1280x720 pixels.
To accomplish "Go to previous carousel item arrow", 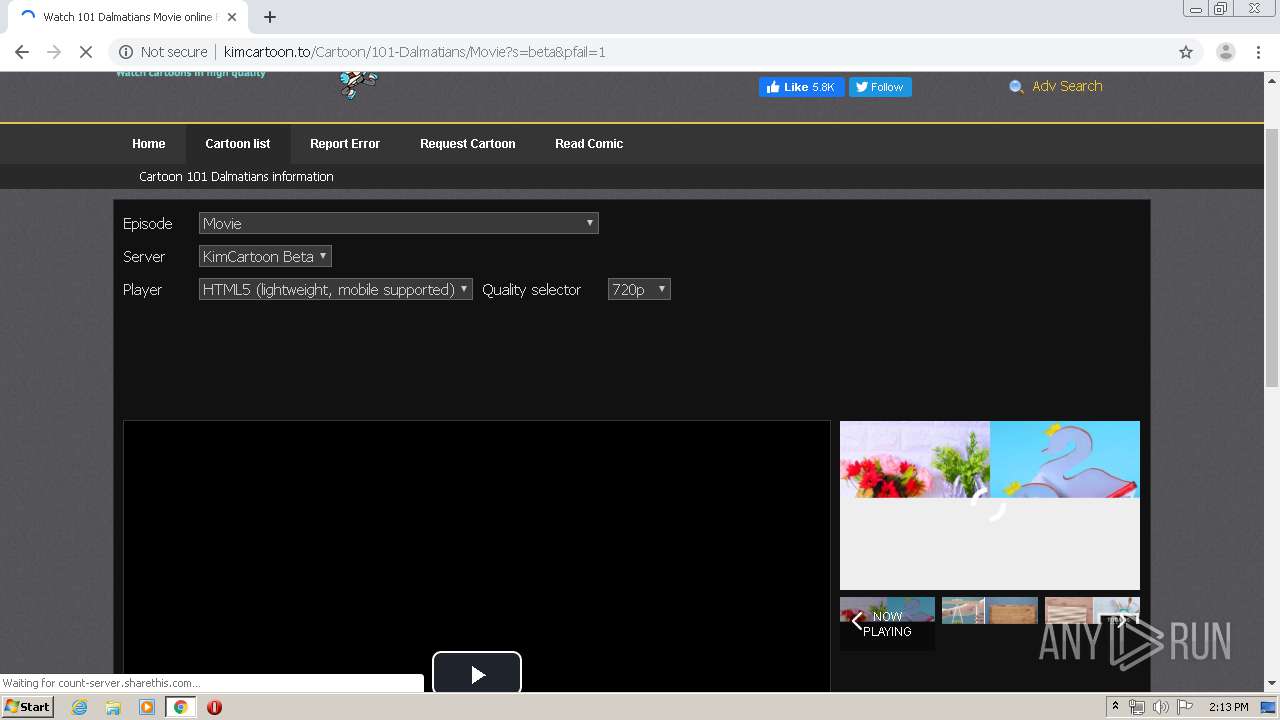I will [x=856, y=621].
